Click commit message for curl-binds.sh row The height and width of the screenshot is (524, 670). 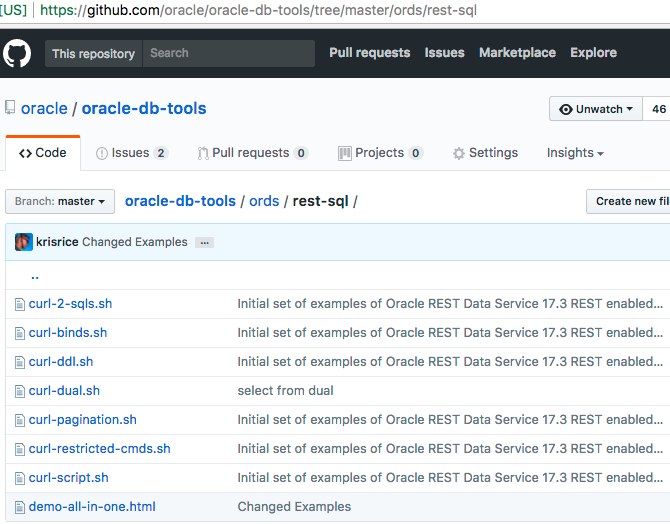[x=450, y=333]
